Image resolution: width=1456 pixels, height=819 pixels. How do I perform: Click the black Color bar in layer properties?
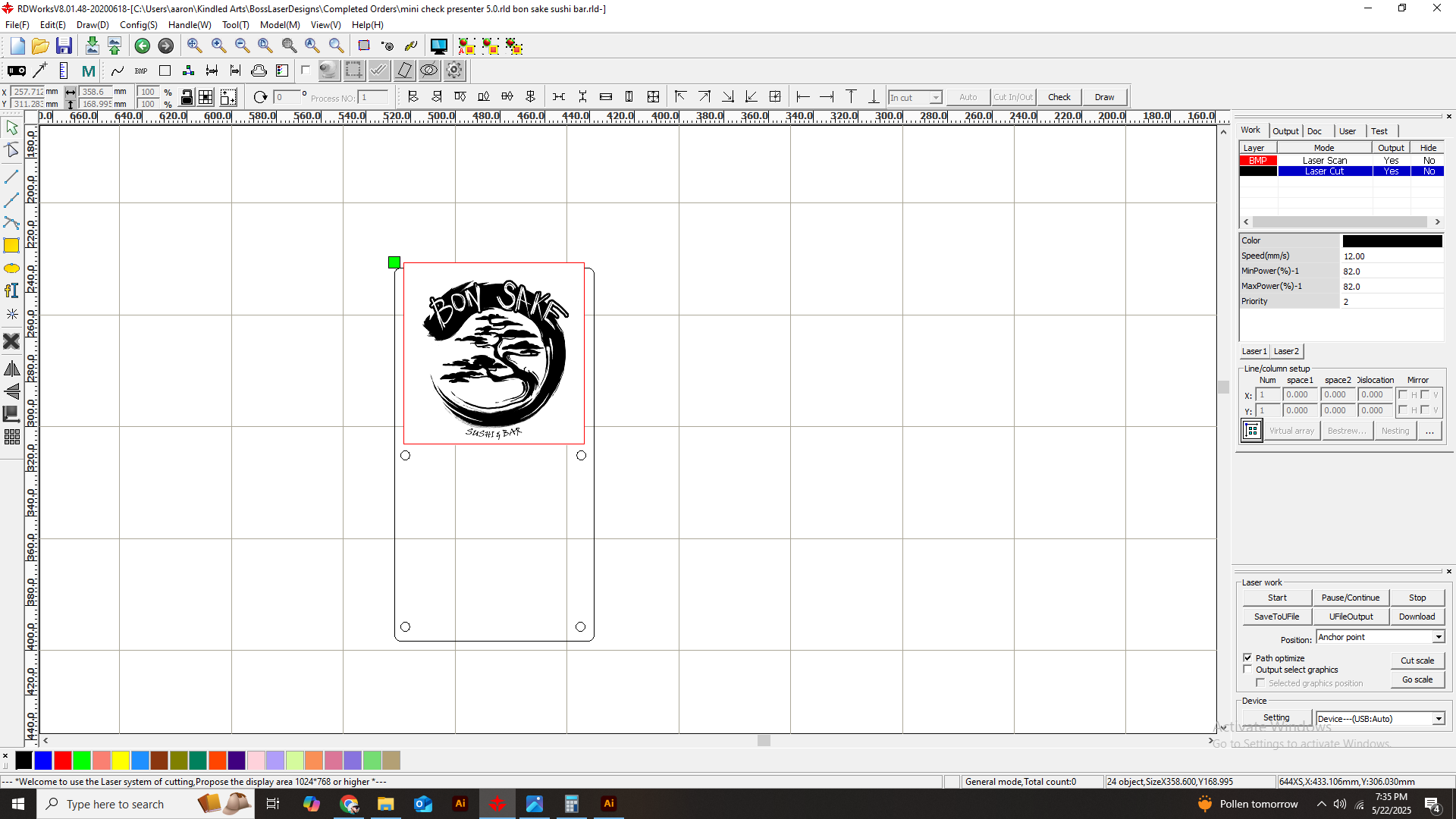click(x=1392, y=241)
